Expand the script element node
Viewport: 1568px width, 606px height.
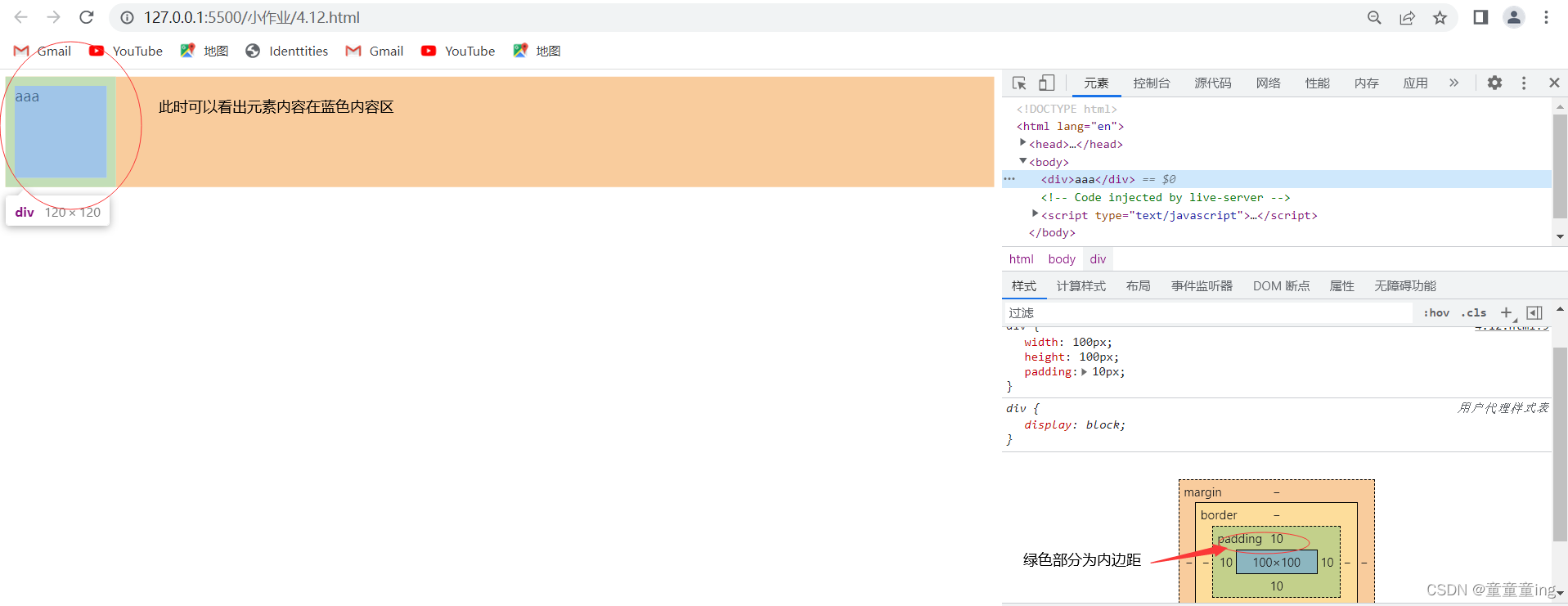tap(1035, 214)
